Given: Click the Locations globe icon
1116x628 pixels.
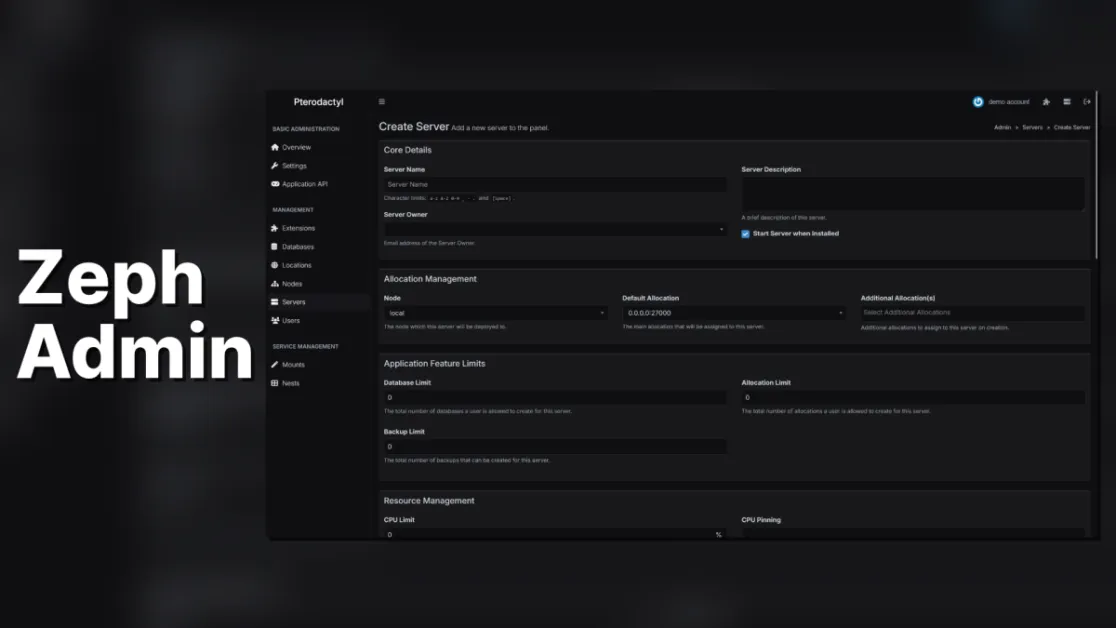Looking at the screenshot, I should (275, 265).
